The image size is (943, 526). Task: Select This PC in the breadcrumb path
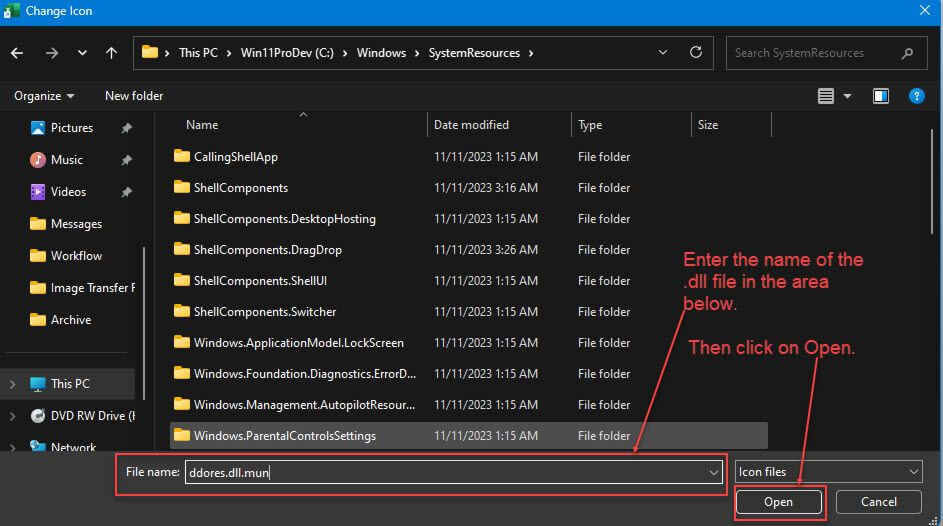coord(198,53)
